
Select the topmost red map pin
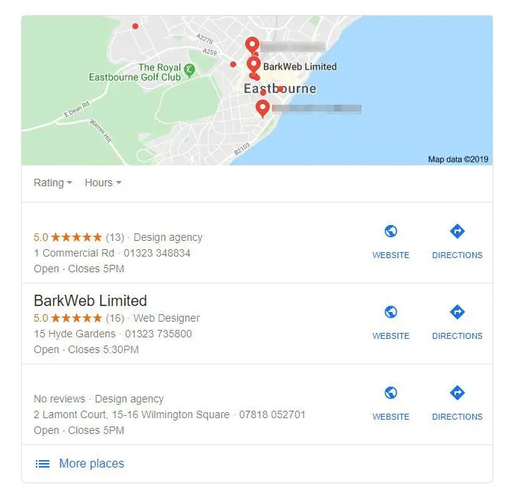[x=252, y=46]
